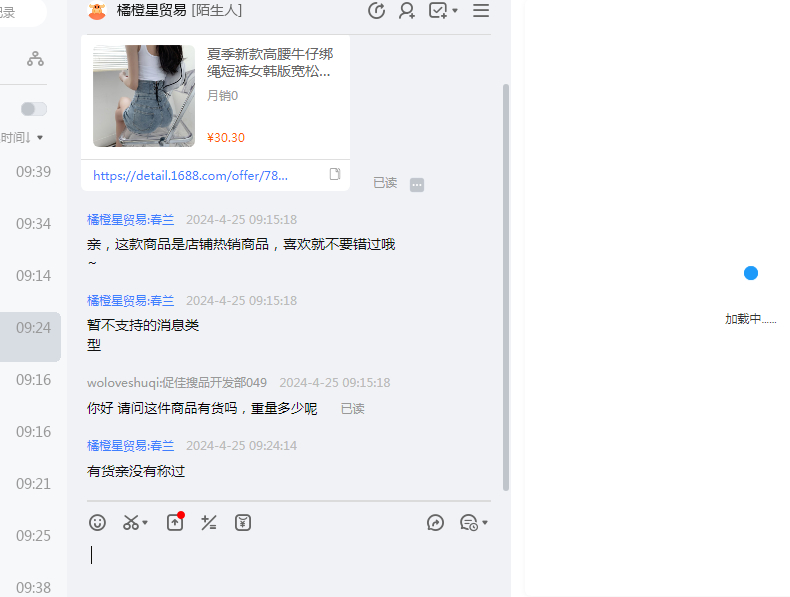Open the plus-slash calculator icon
Screen dimensions: 790x597
pos(209,522)
